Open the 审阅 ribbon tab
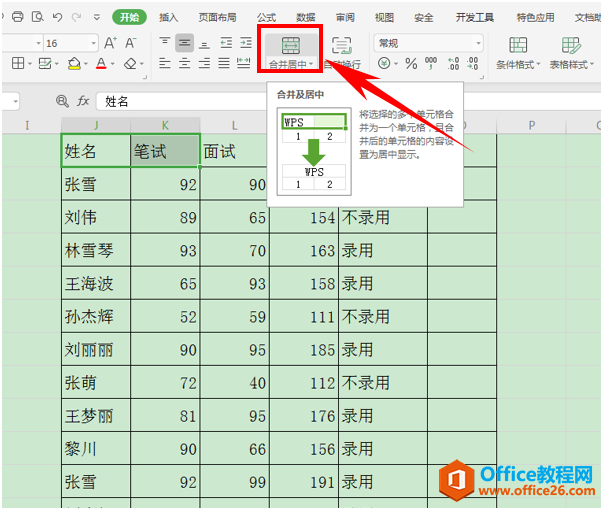602x508 pixels. tap(345, 17)
